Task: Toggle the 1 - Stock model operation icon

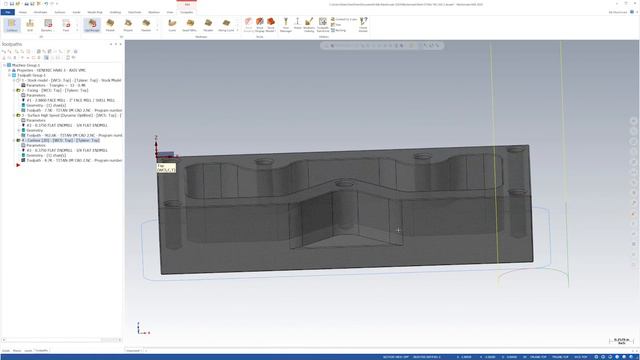Action: [18, 80]
